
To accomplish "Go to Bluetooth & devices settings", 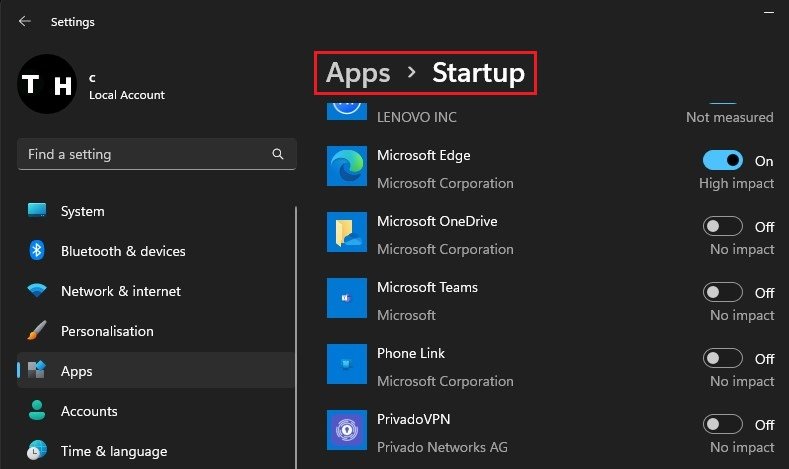I will coord(122,251).
